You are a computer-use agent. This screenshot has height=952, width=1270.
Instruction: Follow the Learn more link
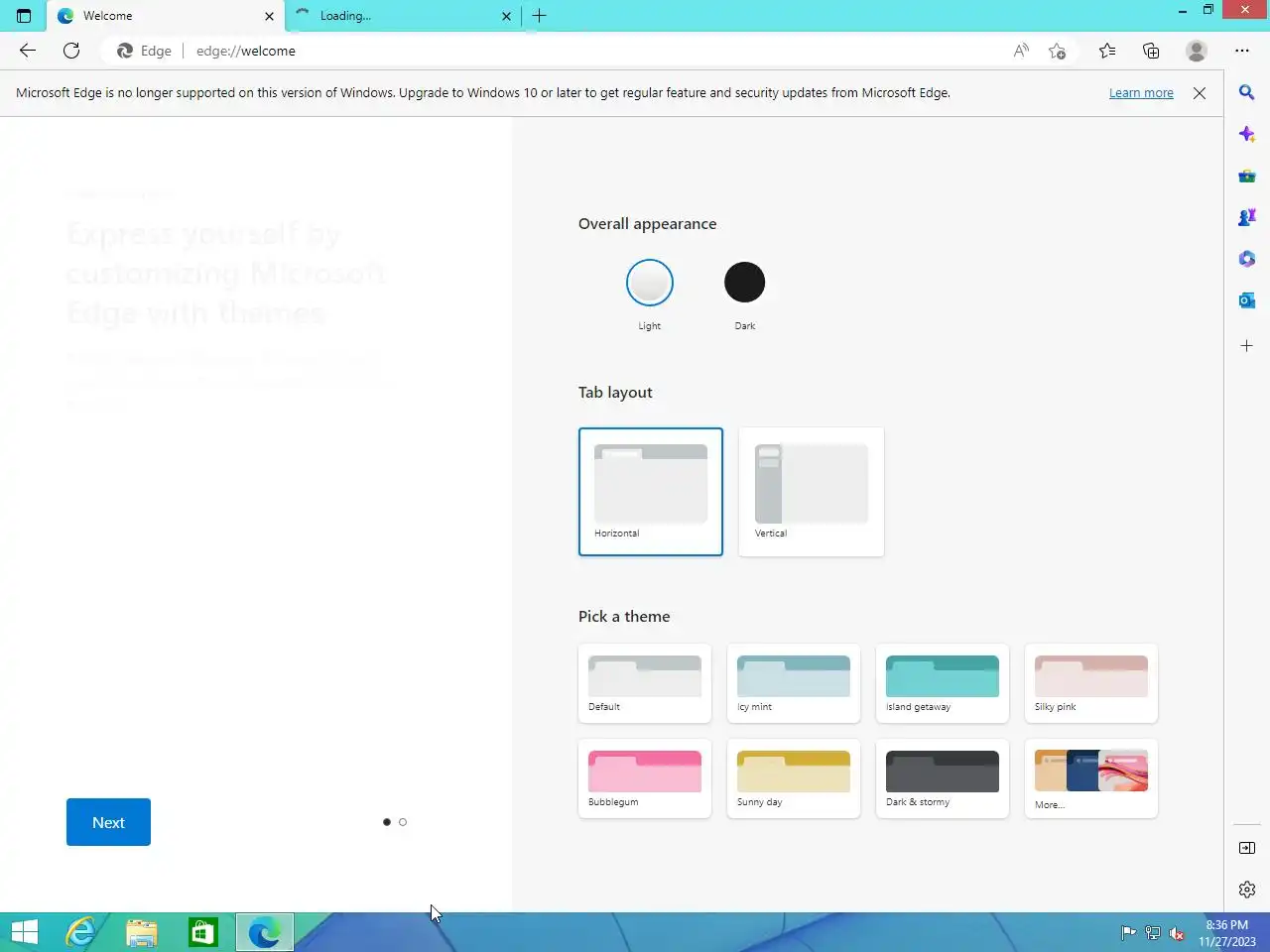pyautogui.click(x=1141, y=93)
